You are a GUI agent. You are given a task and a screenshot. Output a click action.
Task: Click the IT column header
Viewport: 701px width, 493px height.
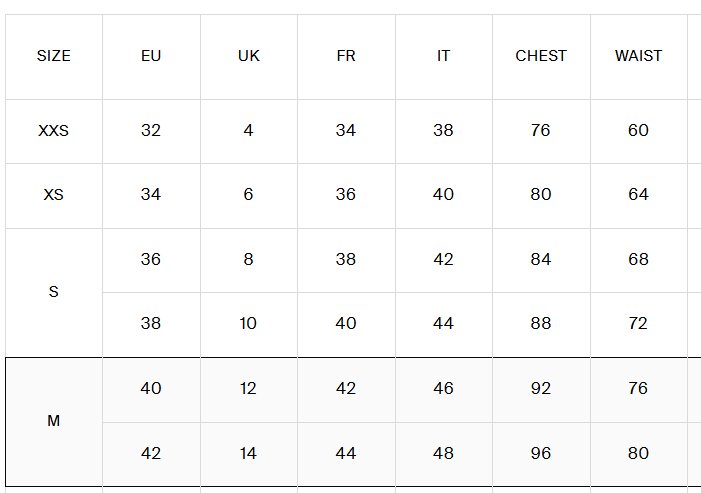[443, 56]
